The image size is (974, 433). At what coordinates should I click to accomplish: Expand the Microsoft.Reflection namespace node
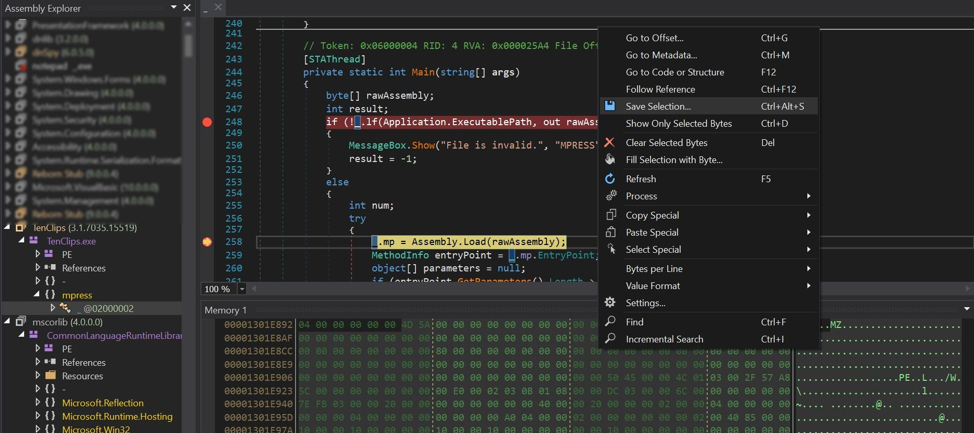point(38,403)
